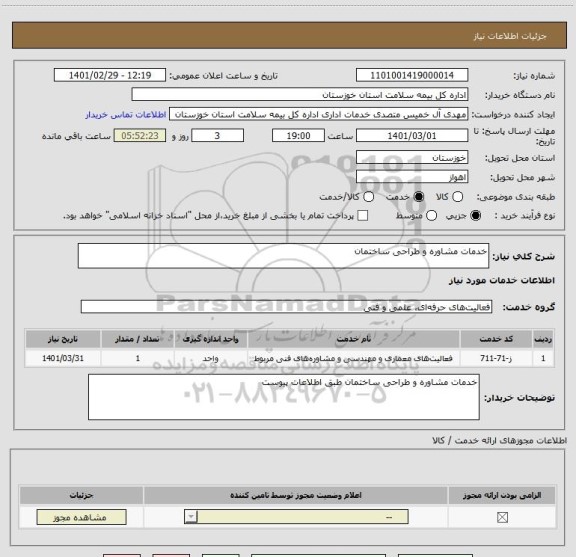Click the service name cell فعالیت‌های معماری و مهندسی
The height and width of the screenshot is (557, 576).
pos(353,358)
